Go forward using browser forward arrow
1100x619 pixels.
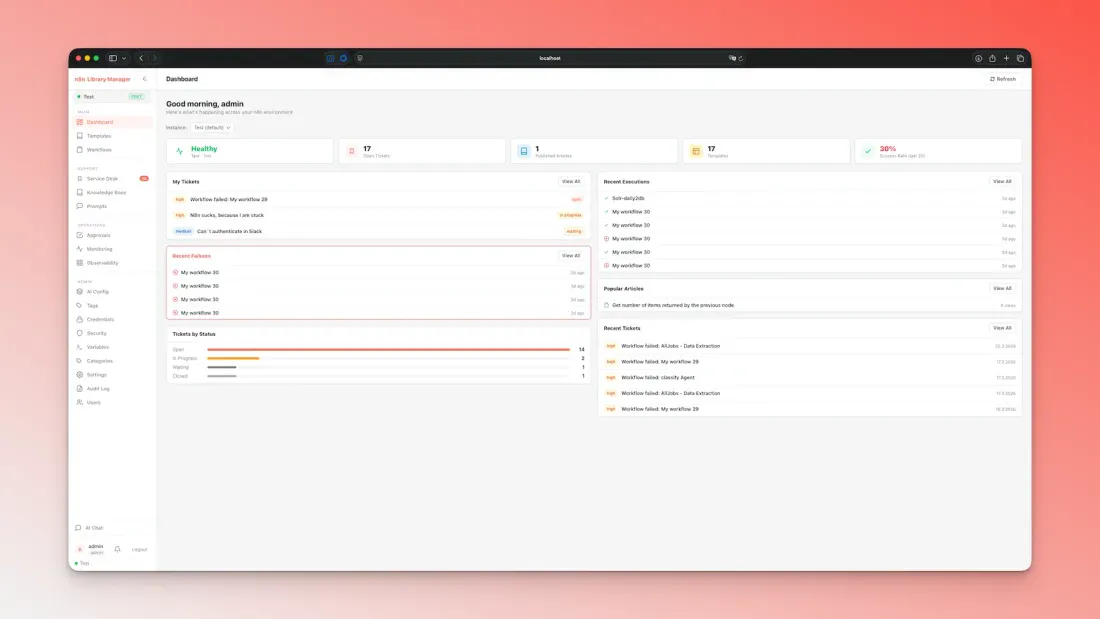coord(154,58)
